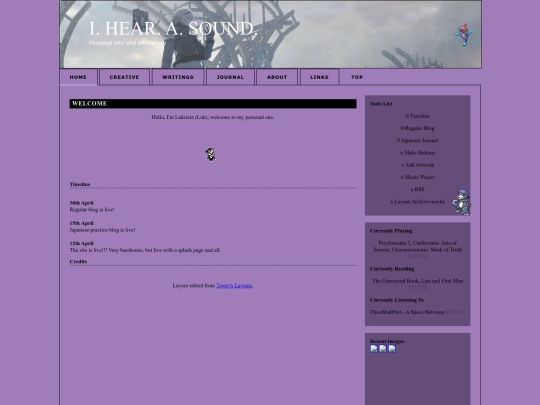This screenshot has height=405, width=540.
Task: Visit the Links tab
Action: 319,77
